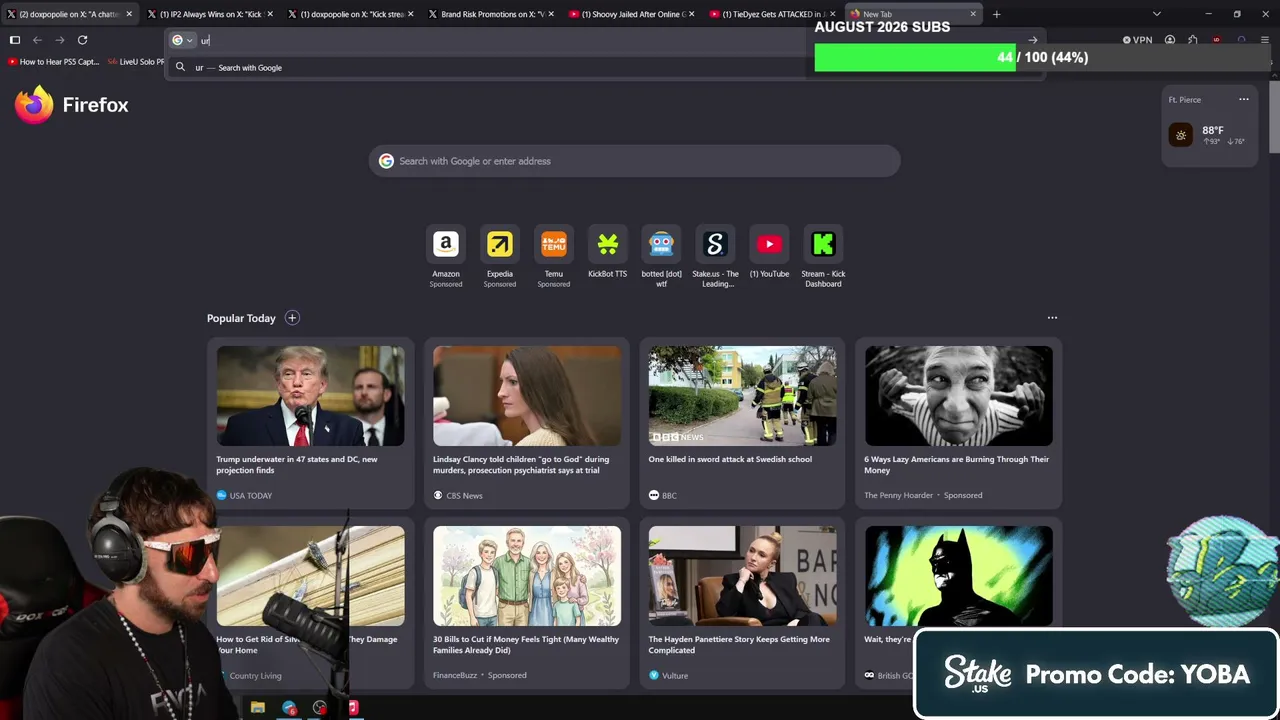Viewport: 1280px width, 720px height.
Task: Go back one page
Action: pyautogui.click(x=37, y=40)
